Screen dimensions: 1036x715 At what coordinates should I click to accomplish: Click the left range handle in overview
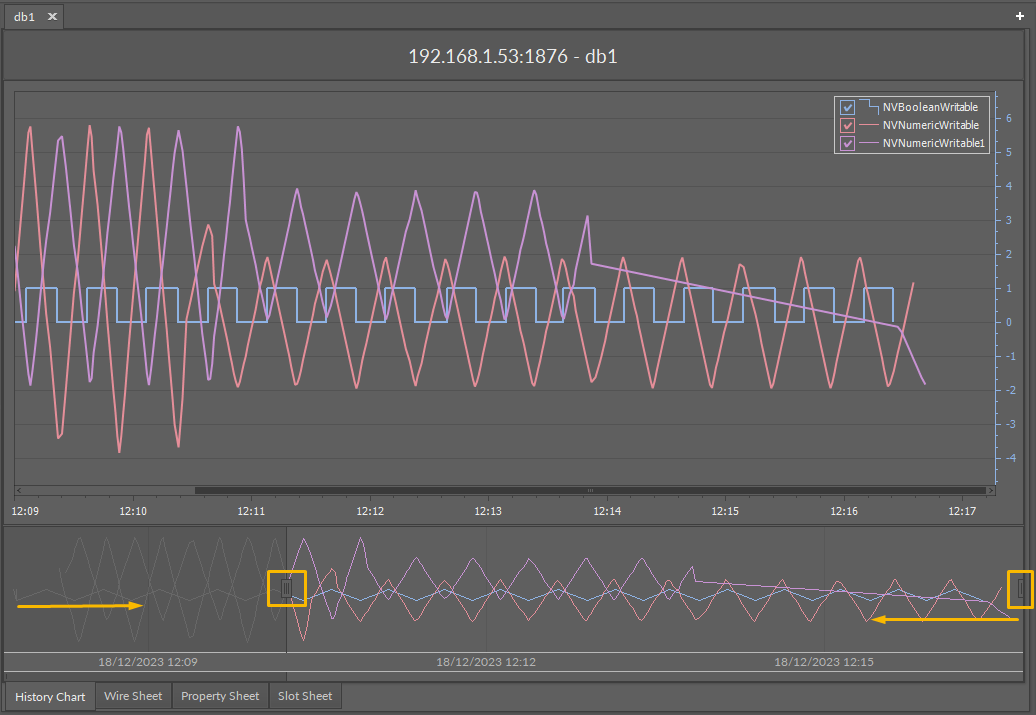click(286, 589)
